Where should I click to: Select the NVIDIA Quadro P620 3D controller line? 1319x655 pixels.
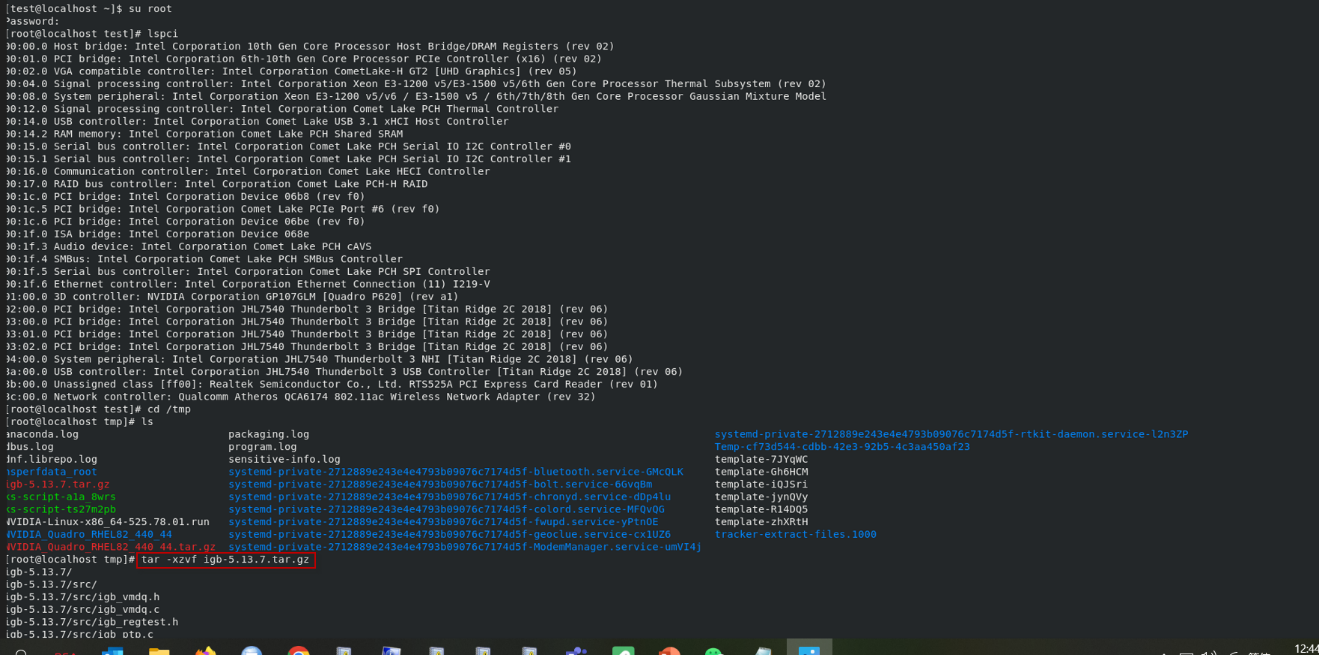click(x=231, y=296)
